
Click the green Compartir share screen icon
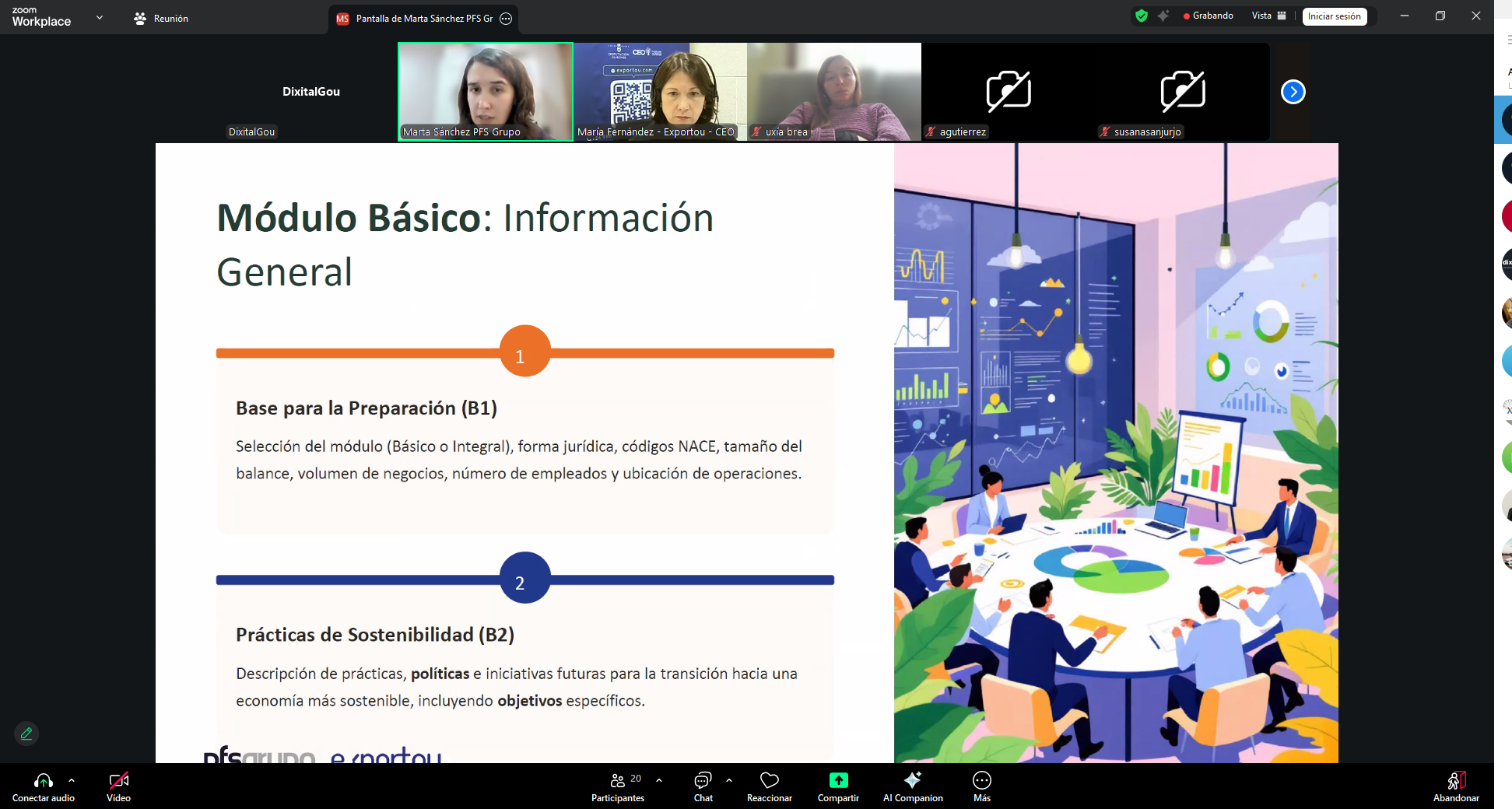pyautogui.click(x=838, y=780)
